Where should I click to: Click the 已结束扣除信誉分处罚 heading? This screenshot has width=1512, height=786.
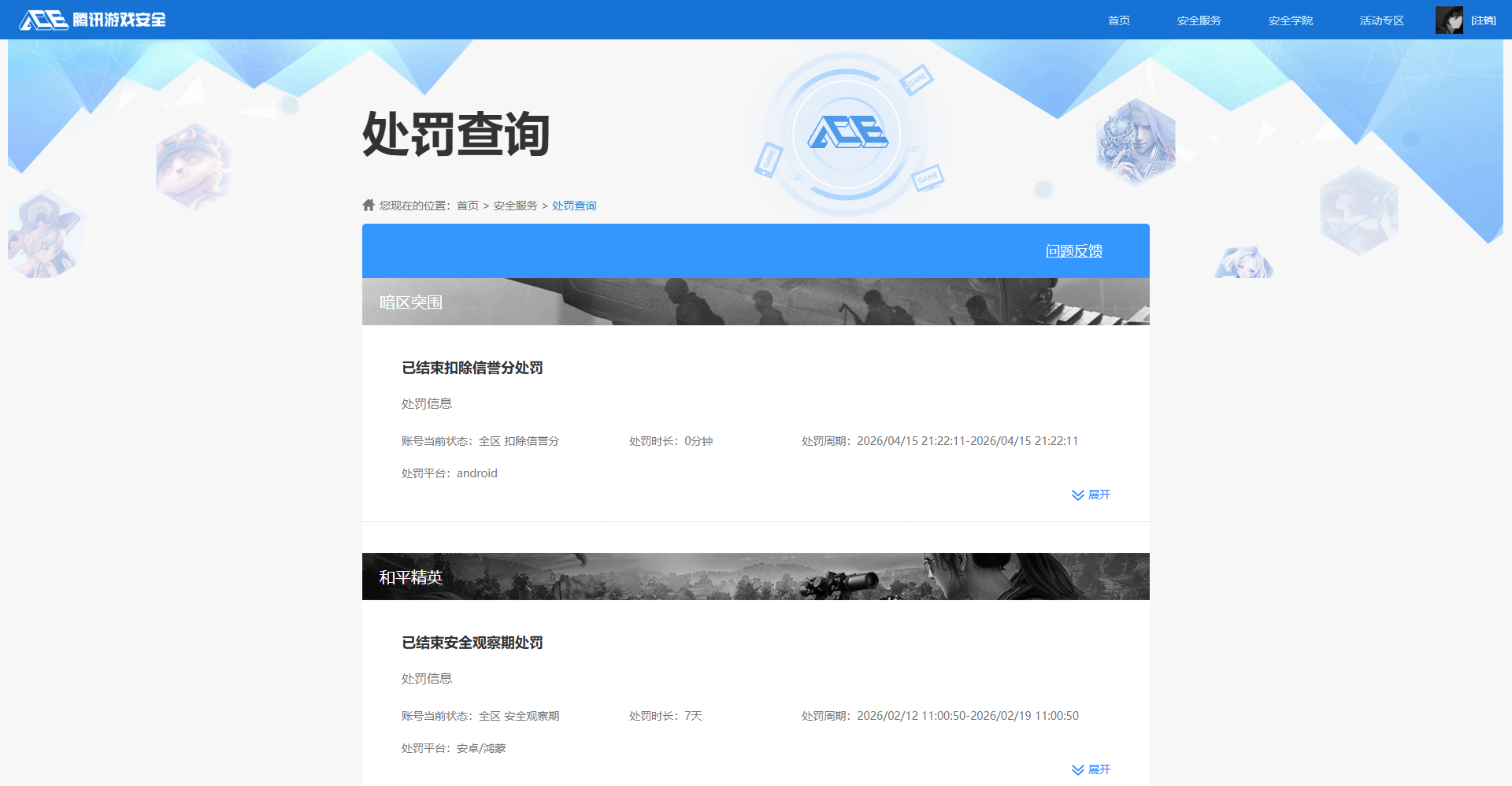(472, 368)
